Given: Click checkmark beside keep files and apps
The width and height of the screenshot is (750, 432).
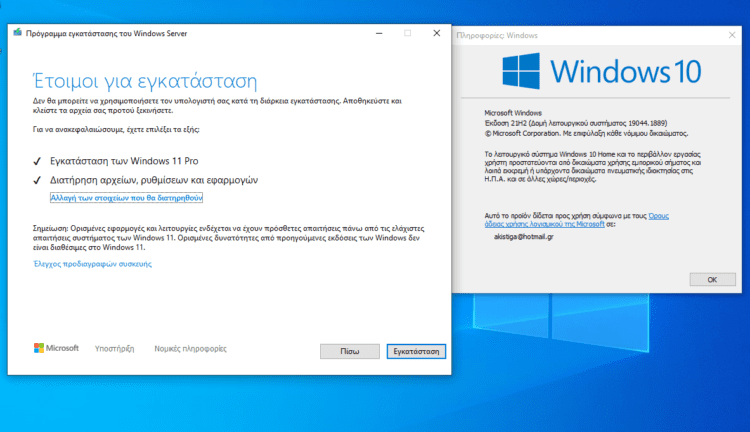Looking at the screenshot, I should click(x=37, y=180).
